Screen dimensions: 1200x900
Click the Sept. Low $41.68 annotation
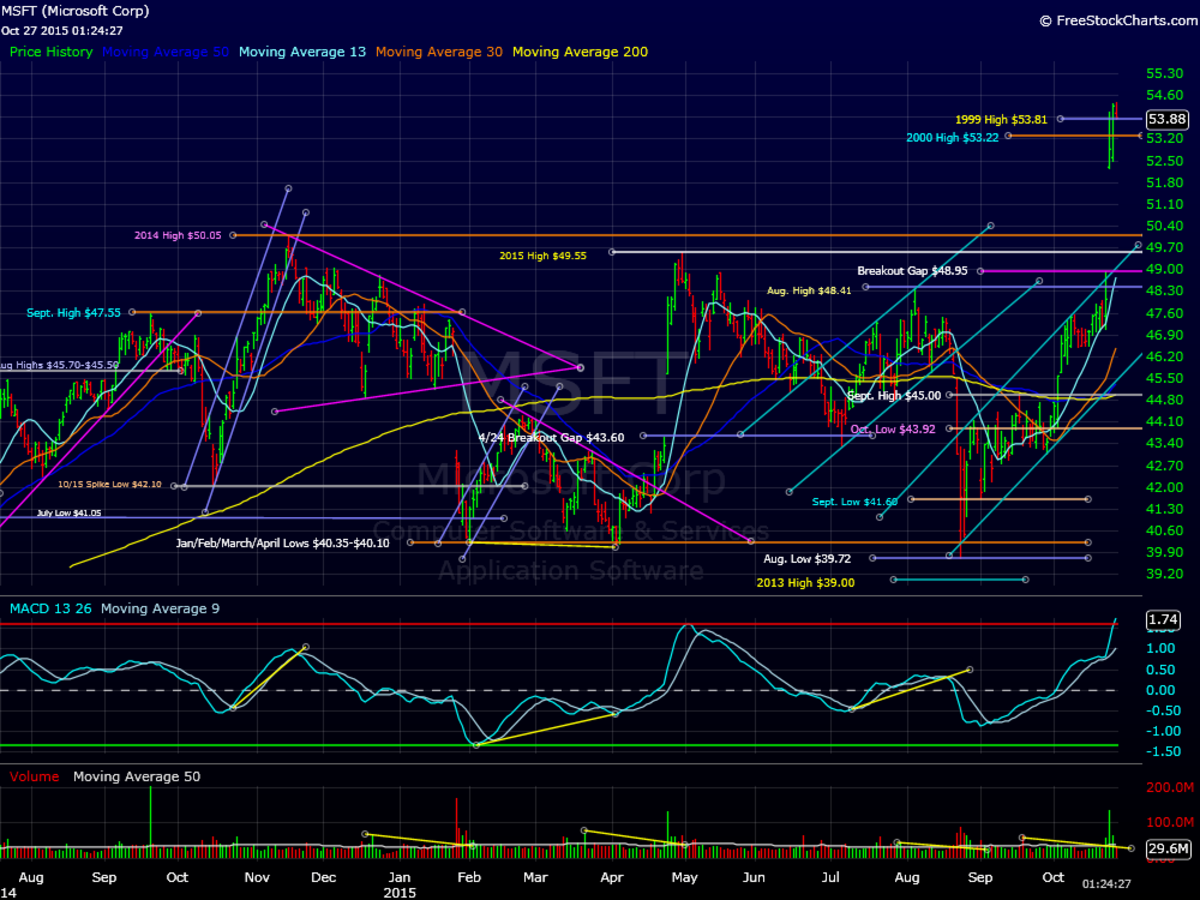point(855,501)
